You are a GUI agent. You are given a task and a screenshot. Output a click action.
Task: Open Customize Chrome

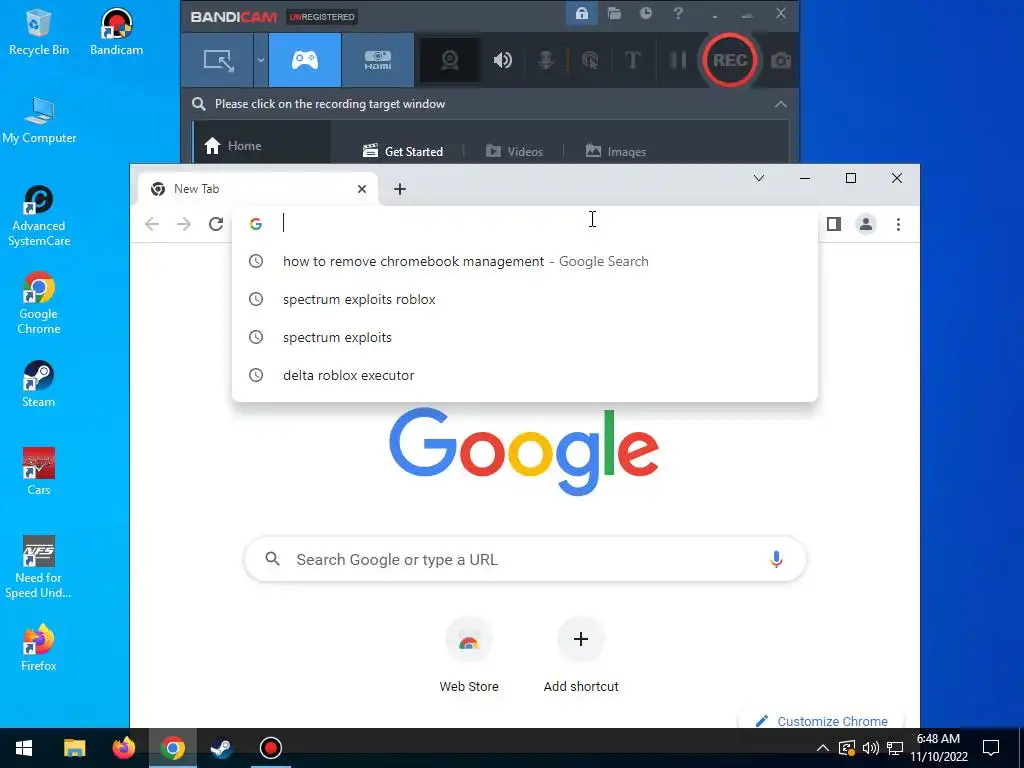822,721
